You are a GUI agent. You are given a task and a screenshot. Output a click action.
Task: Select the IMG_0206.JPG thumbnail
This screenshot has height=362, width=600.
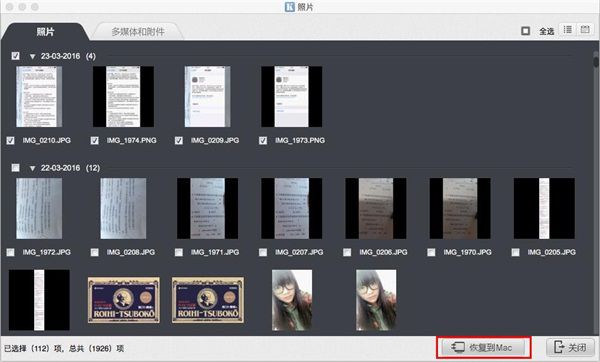[x=376, y=208]
